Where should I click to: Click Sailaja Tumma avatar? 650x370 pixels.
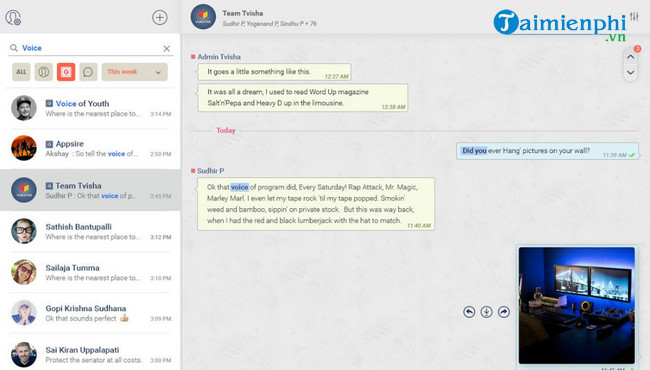click(x=24, y=272)
